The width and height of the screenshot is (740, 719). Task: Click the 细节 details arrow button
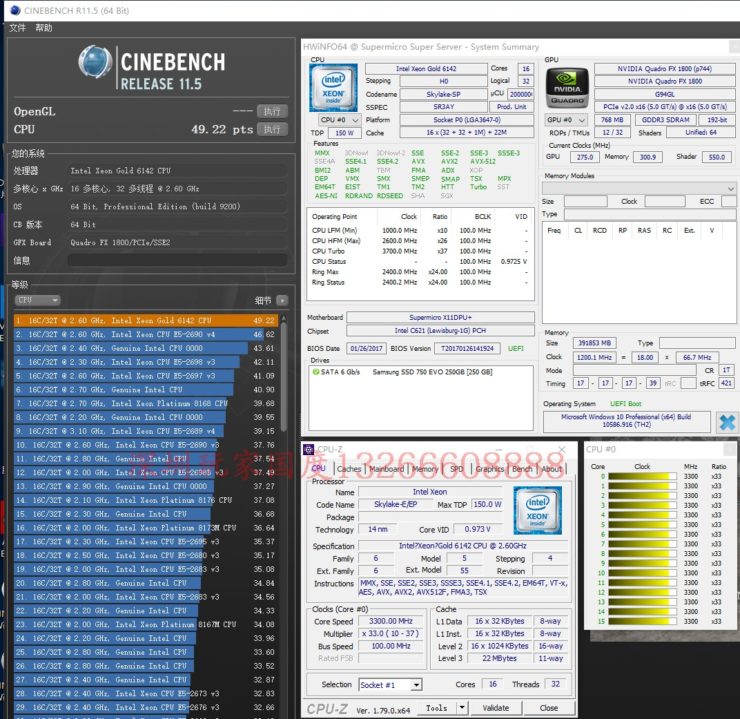click(x=282, y=300)
